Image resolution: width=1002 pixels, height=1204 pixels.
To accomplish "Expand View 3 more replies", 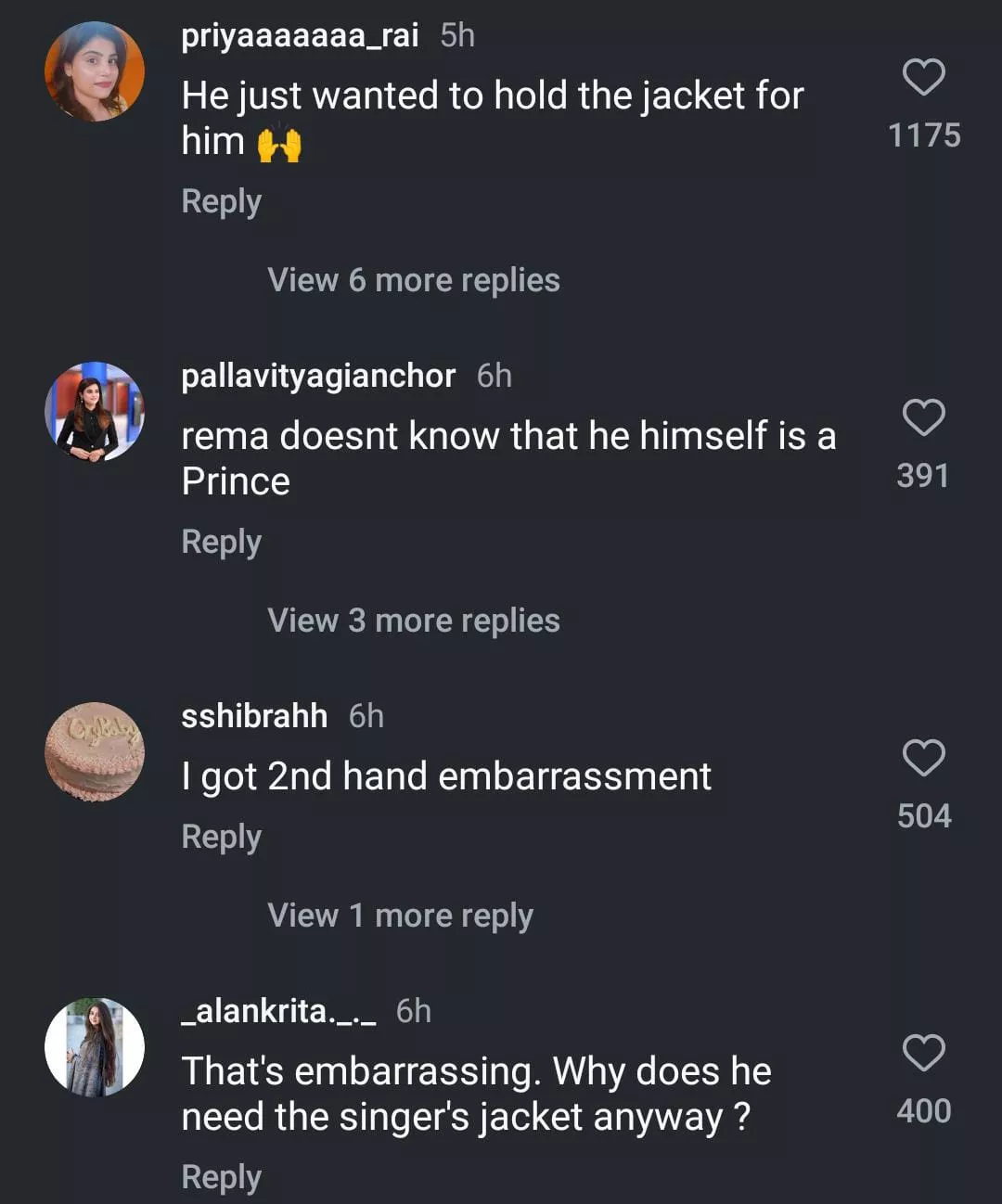I will click(413, 621).
